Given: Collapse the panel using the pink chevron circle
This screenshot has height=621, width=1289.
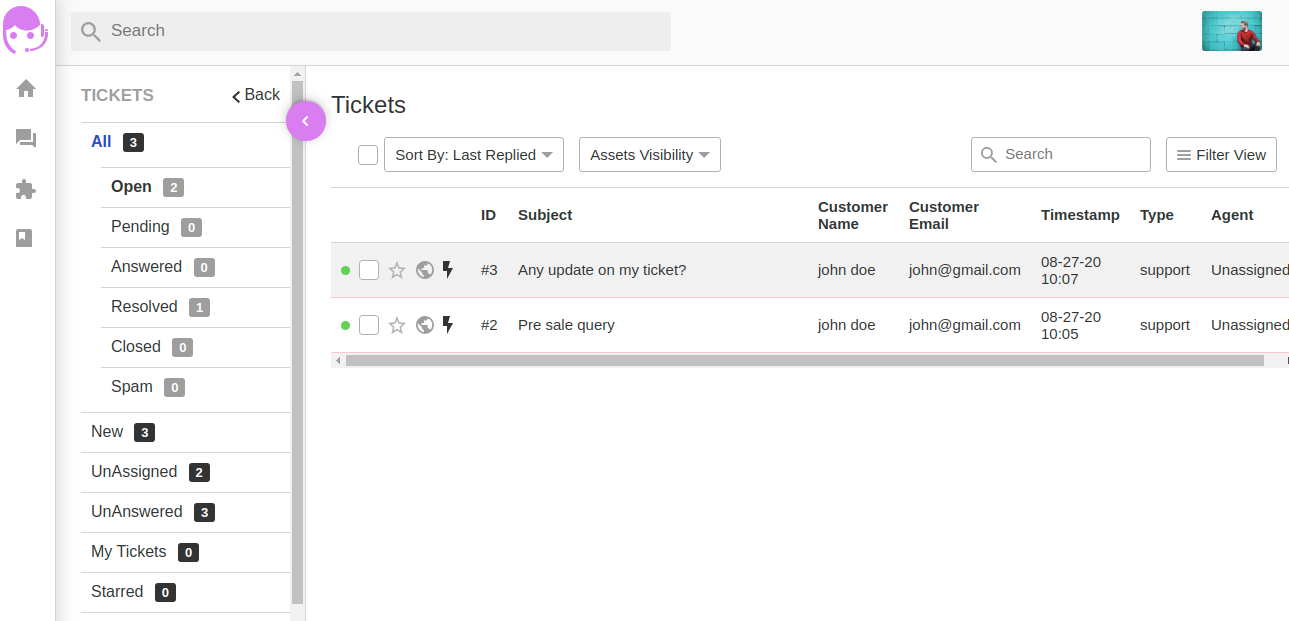Looking at the screenshot, I should coord(306,120).
